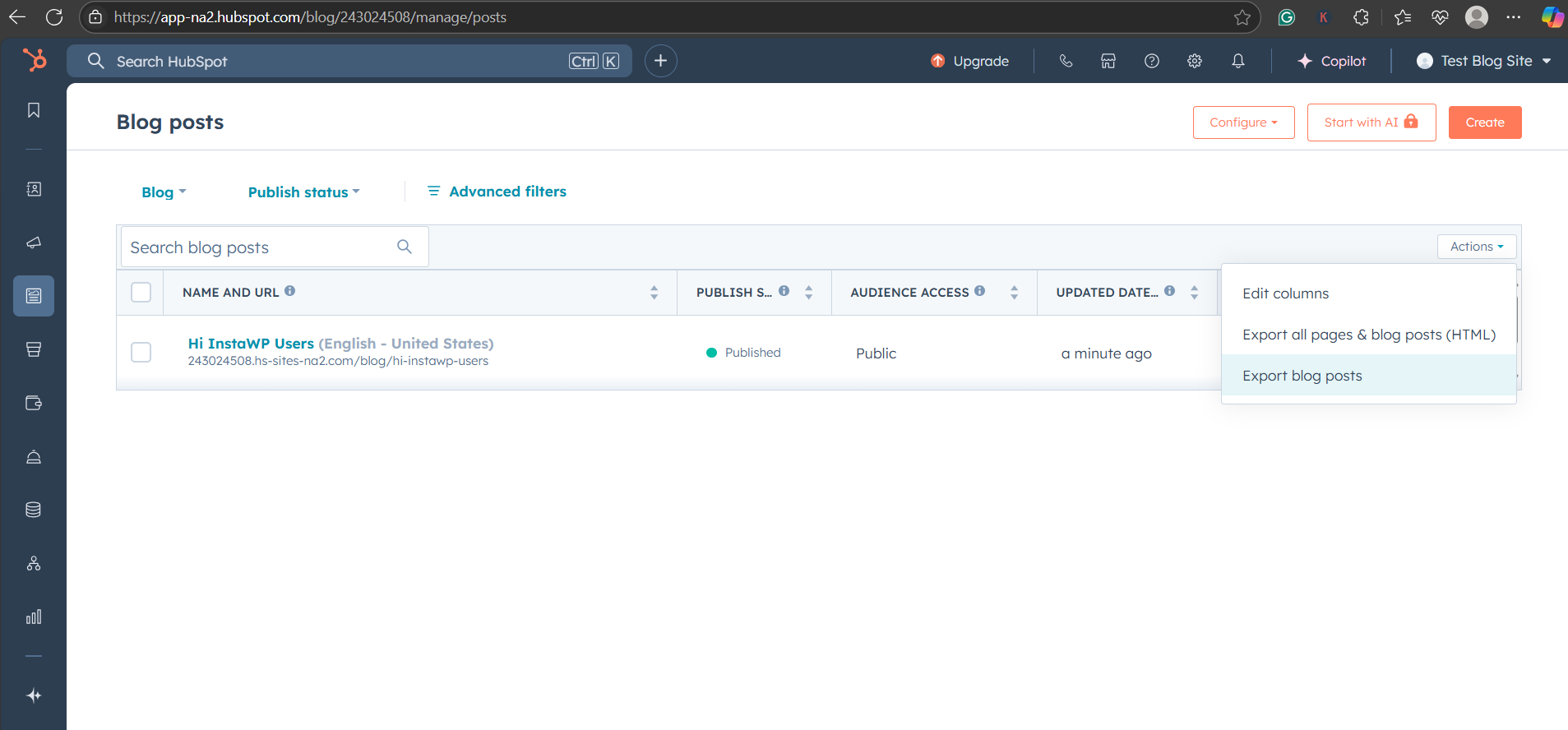
Task: Click the Start with AI button
Action: pos(1371,122)
